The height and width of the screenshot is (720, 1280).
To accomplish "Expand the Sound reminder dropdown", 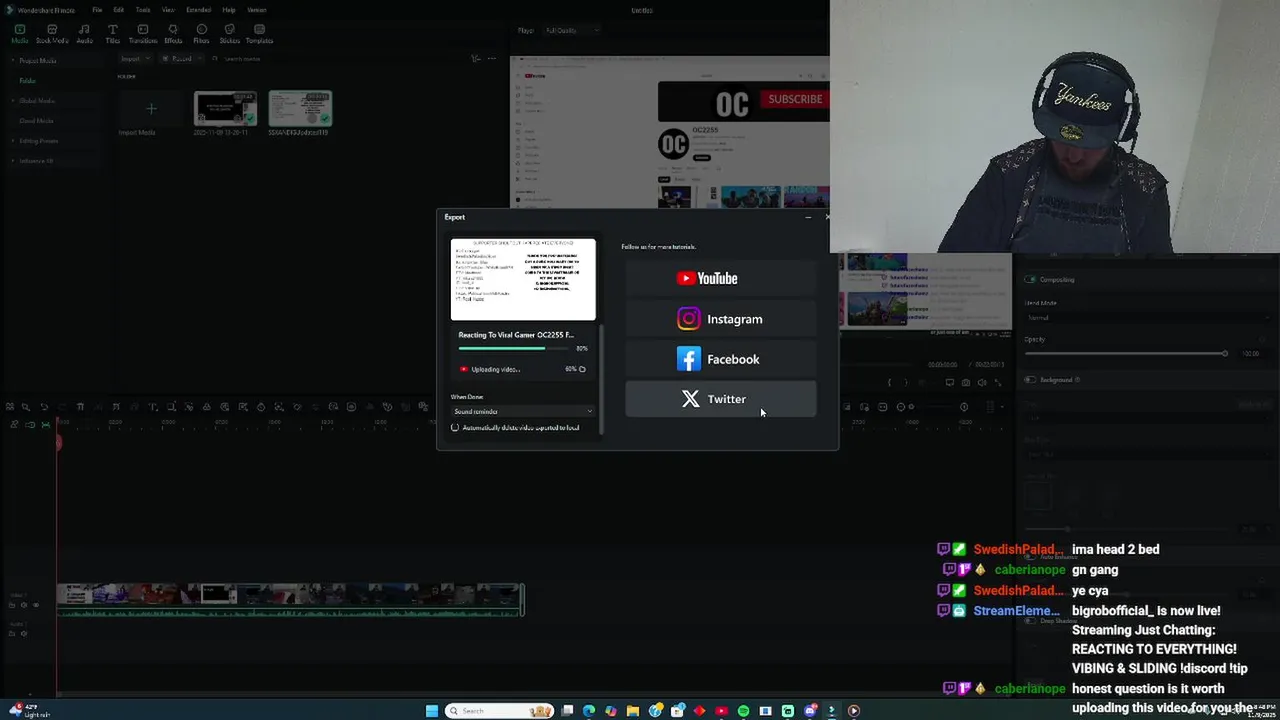I will (523, 411).
